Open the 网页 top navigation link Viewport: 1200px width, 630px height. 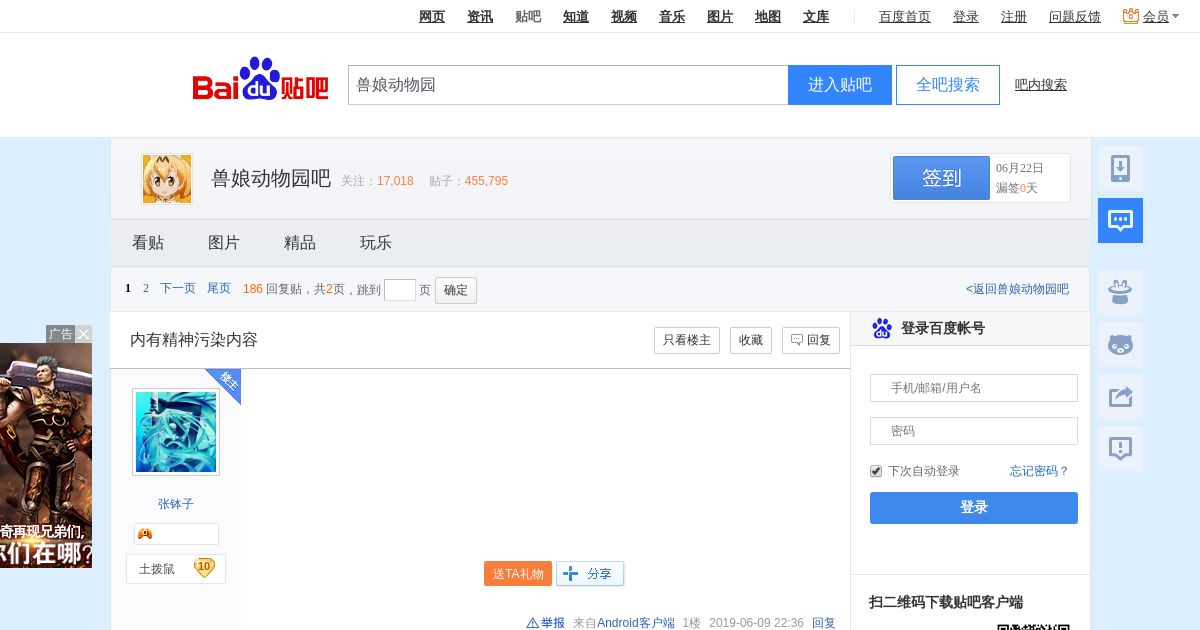click(432, 16)
